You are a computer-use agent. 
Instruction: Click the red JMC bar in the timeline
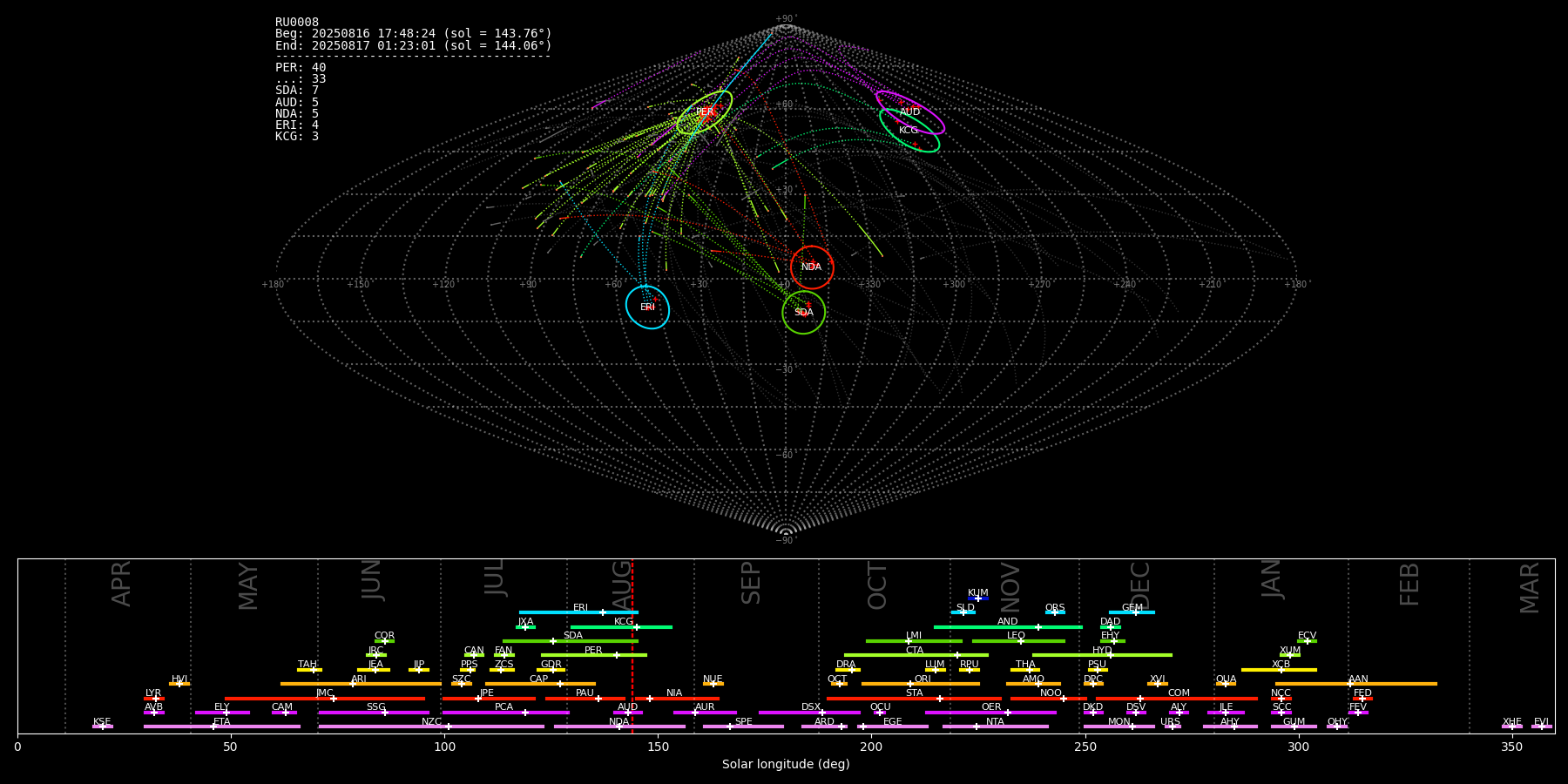(325, 699)
